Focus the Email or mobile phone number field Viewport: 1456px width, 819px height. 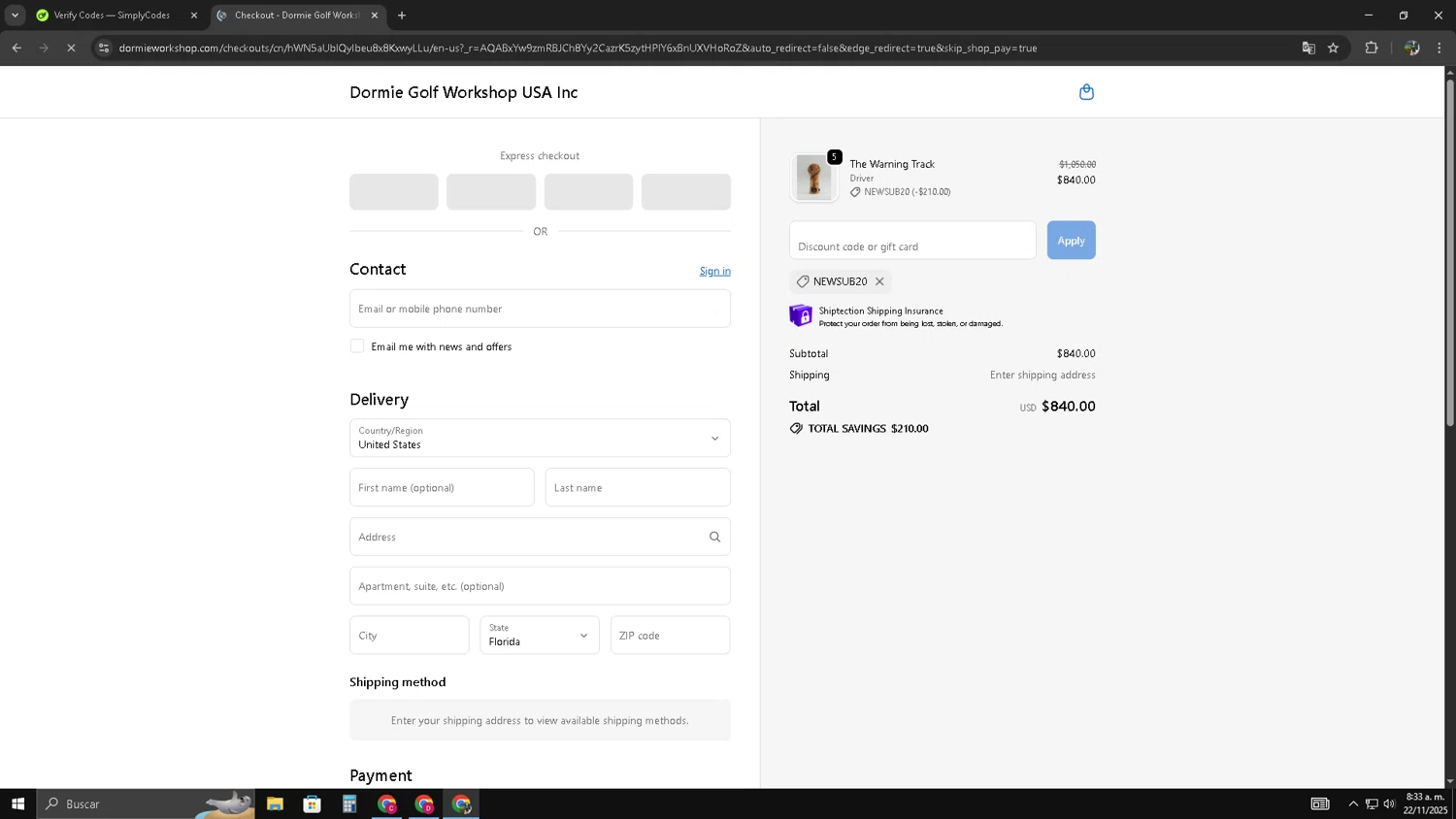point(540,309)
